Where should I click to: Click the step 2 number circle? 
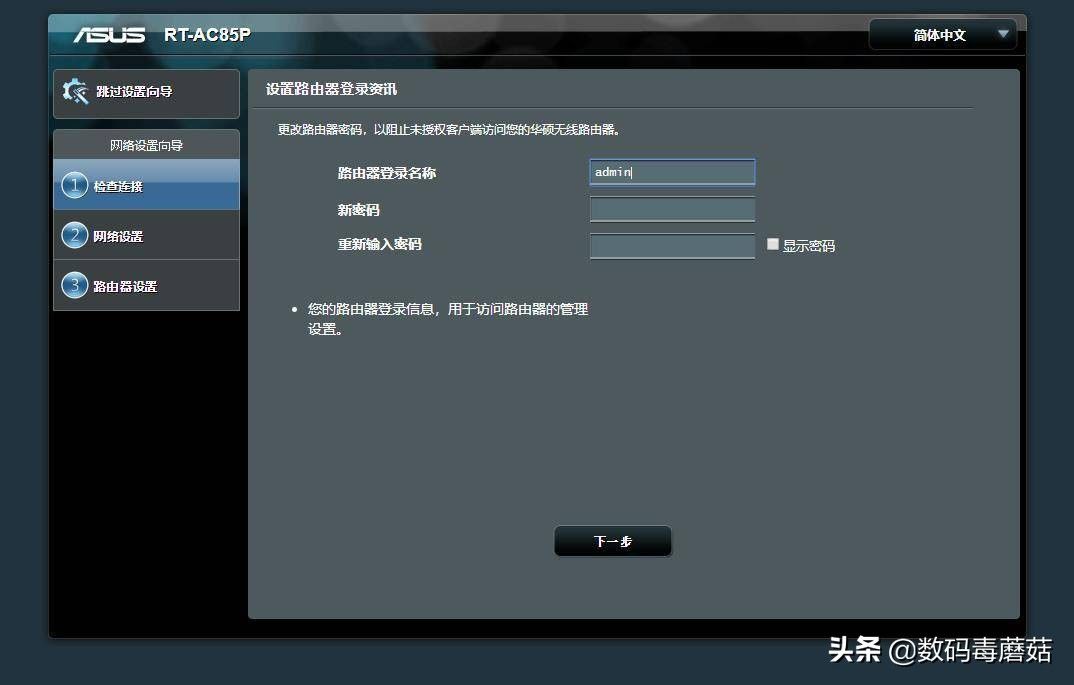tap(75, 236)
